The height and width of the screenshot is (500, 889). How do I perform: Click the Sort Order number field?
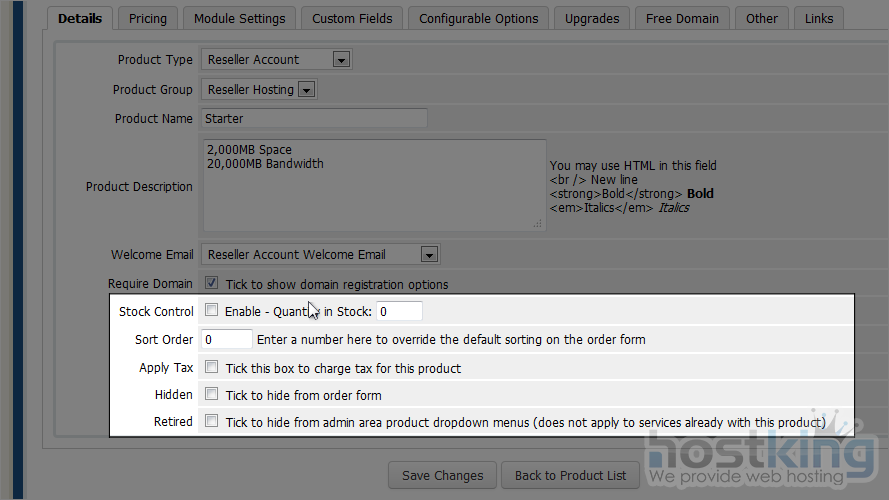coord(226,339)
